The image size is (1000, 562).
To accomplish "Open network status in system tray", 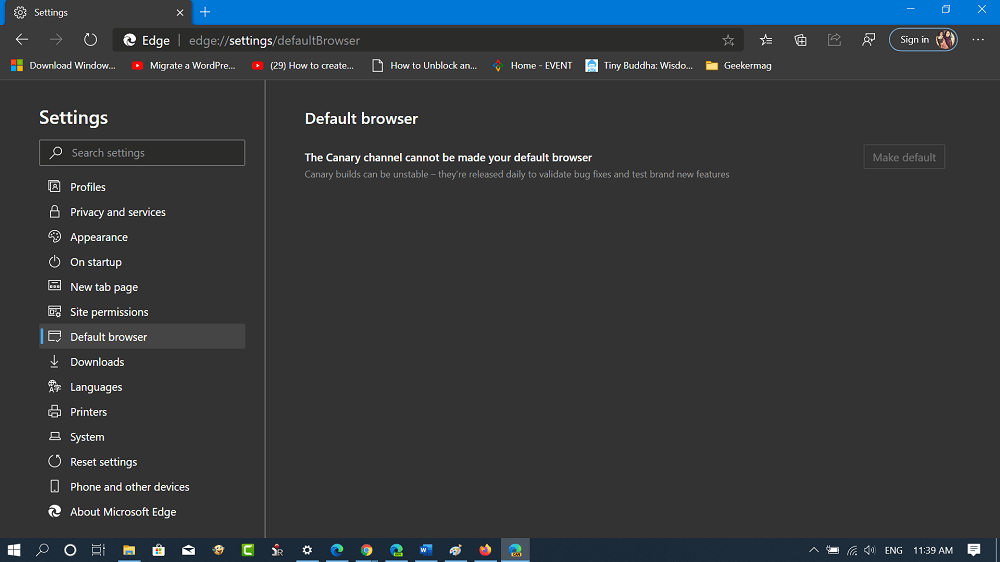I will [x=852, y=550].
